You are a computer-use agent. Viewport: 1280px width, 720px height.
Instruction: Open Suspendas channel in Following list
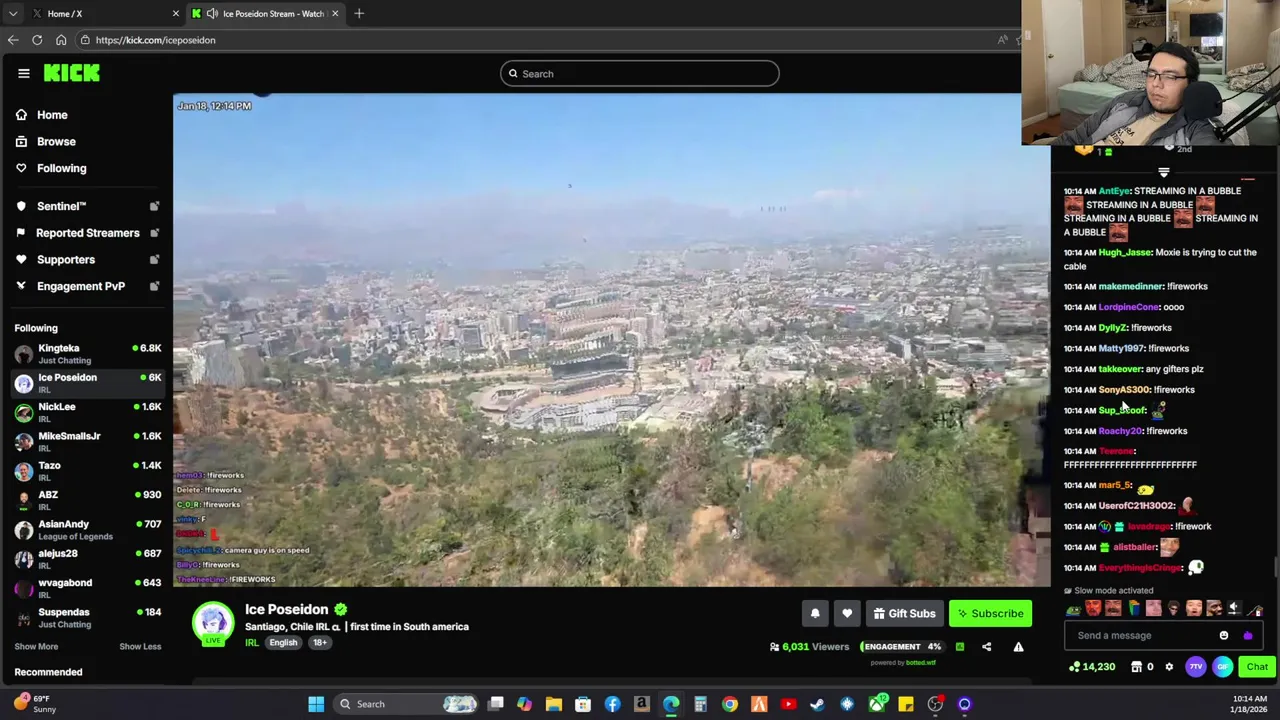click(x=87, y=617)
